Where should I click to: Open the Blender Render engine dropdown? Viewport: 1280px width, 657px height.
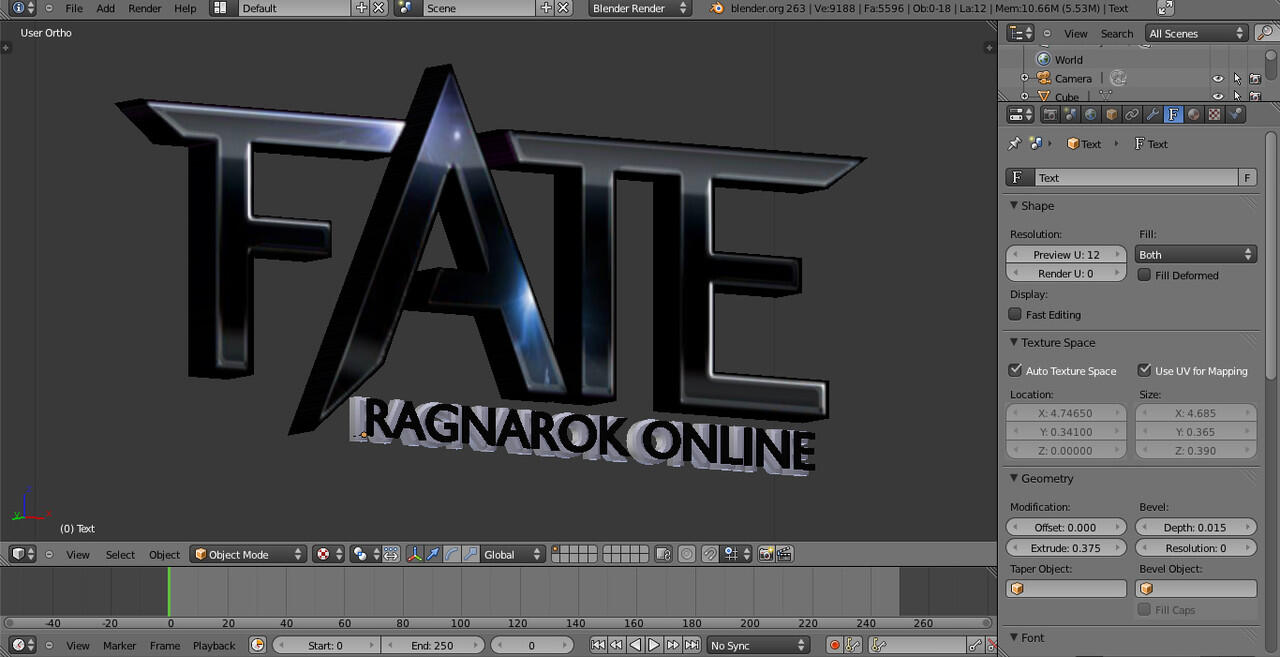click(640, 8)
